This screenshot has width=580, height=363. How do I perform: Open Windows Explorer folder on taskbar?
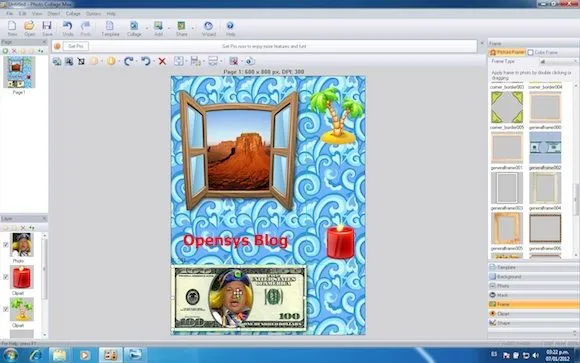tap(59, 355)
